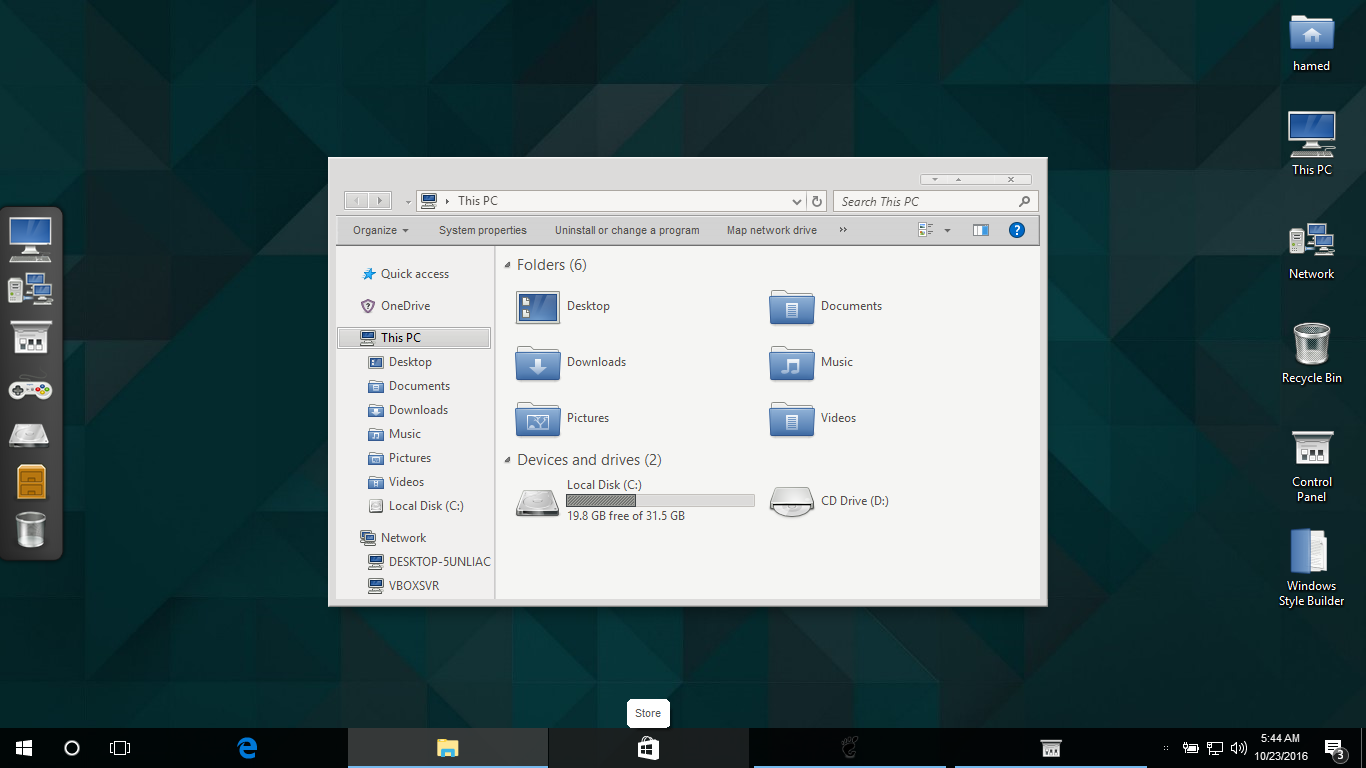1366x768 pixels.
Task: Open the CD Drive (D:) icon
Action: (x=791, y=501)
